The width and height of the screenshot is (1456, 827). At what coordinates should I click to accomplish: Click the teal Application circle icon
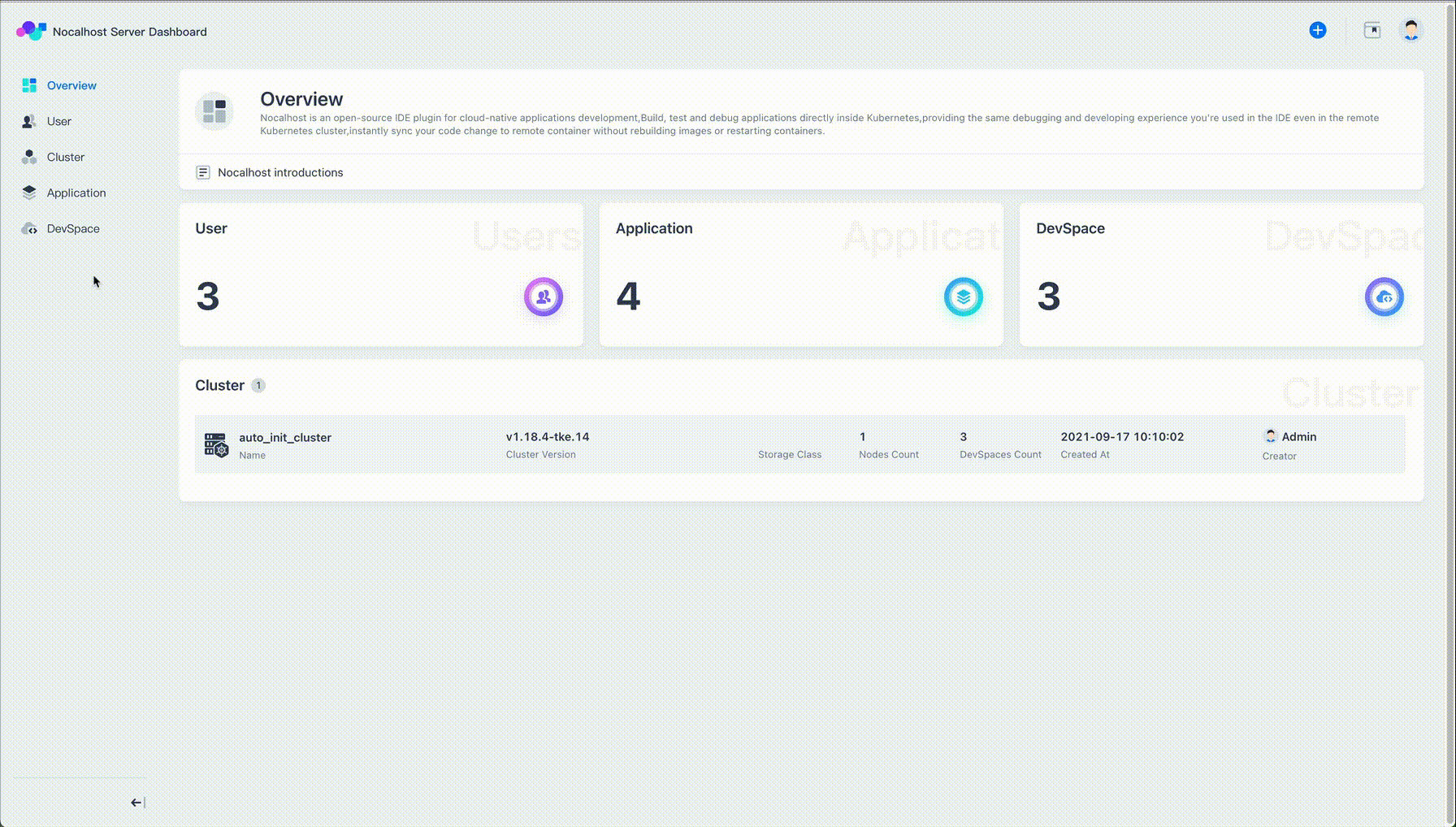964,297
